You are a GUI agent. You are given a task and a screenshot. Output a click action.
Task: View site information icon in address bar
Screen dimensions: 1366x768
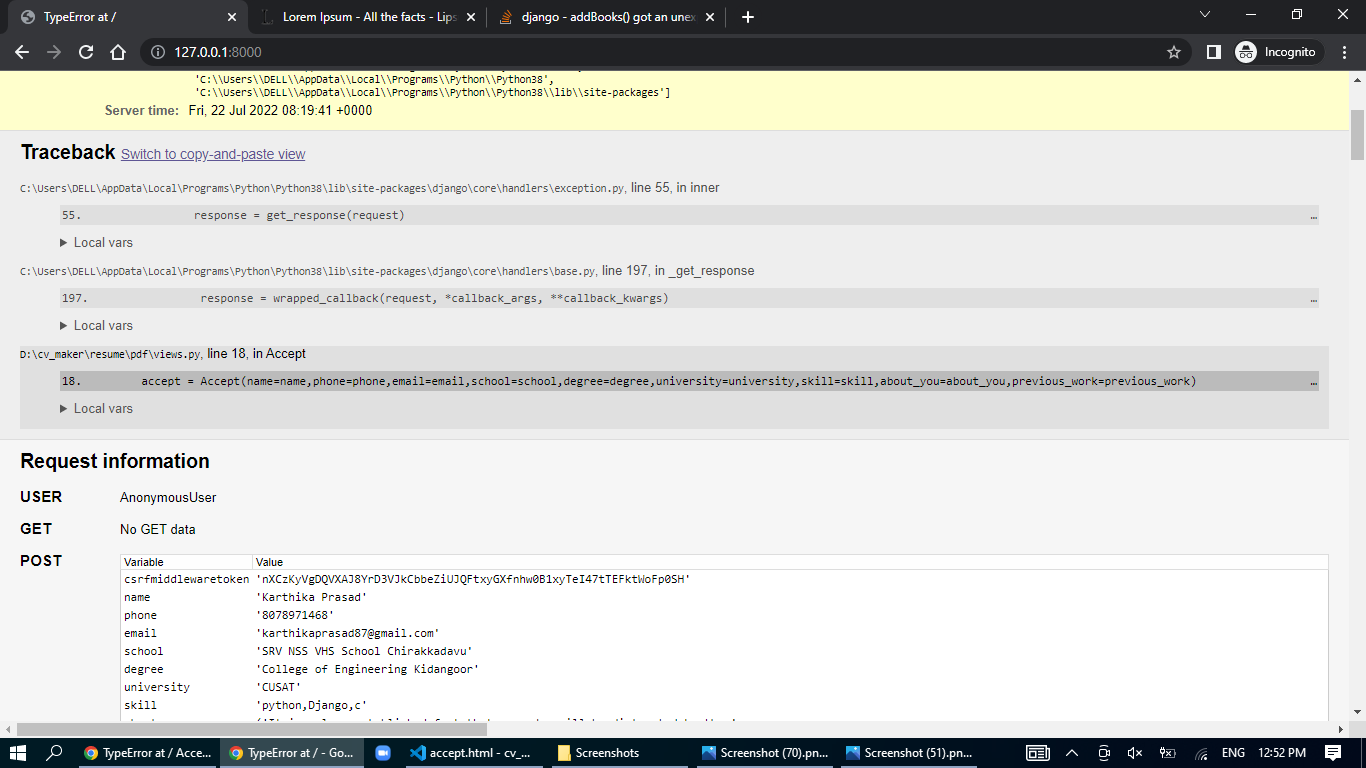coord(157,52)
